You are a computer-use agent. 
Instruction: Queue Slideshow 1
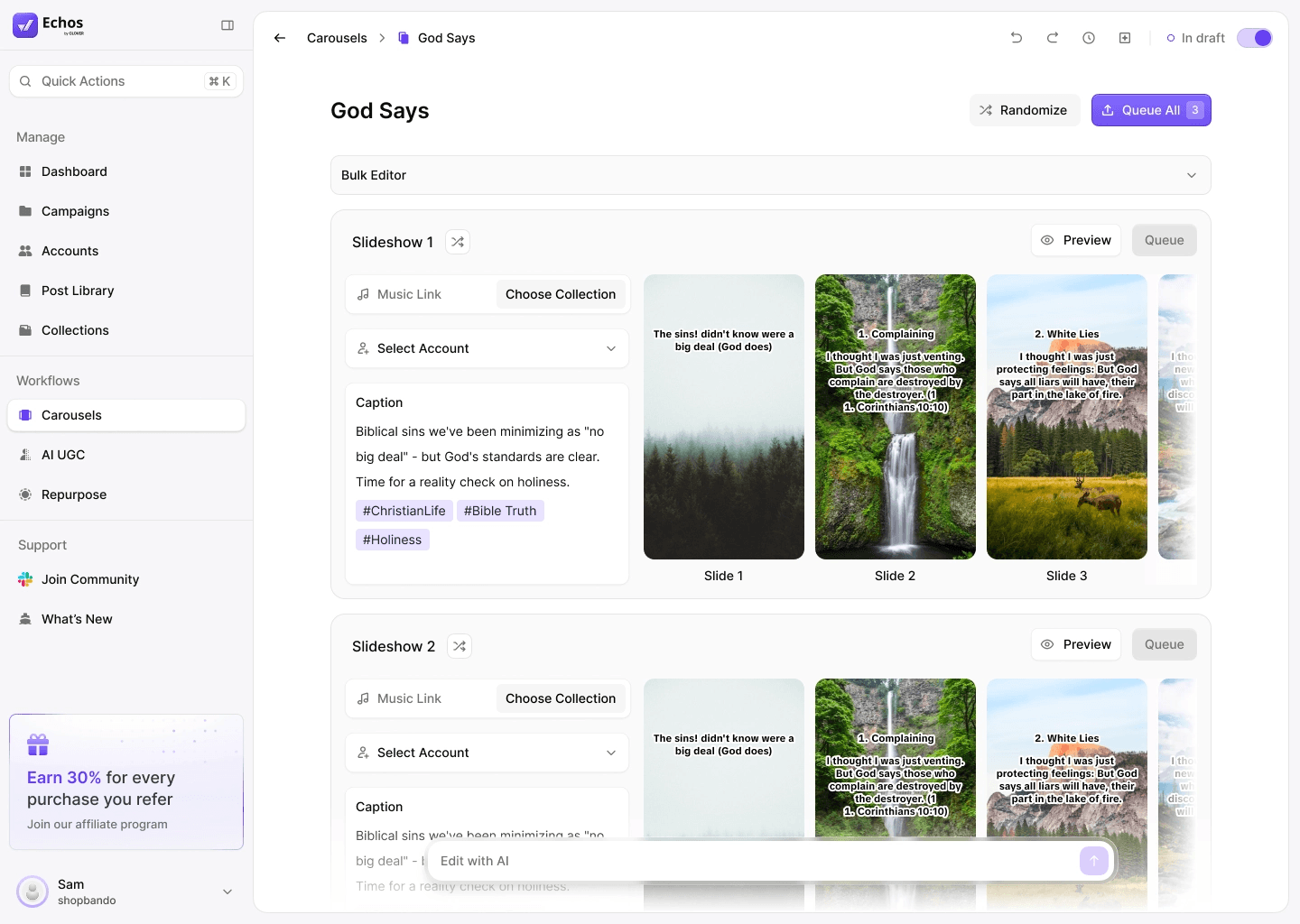[1165, 240]
